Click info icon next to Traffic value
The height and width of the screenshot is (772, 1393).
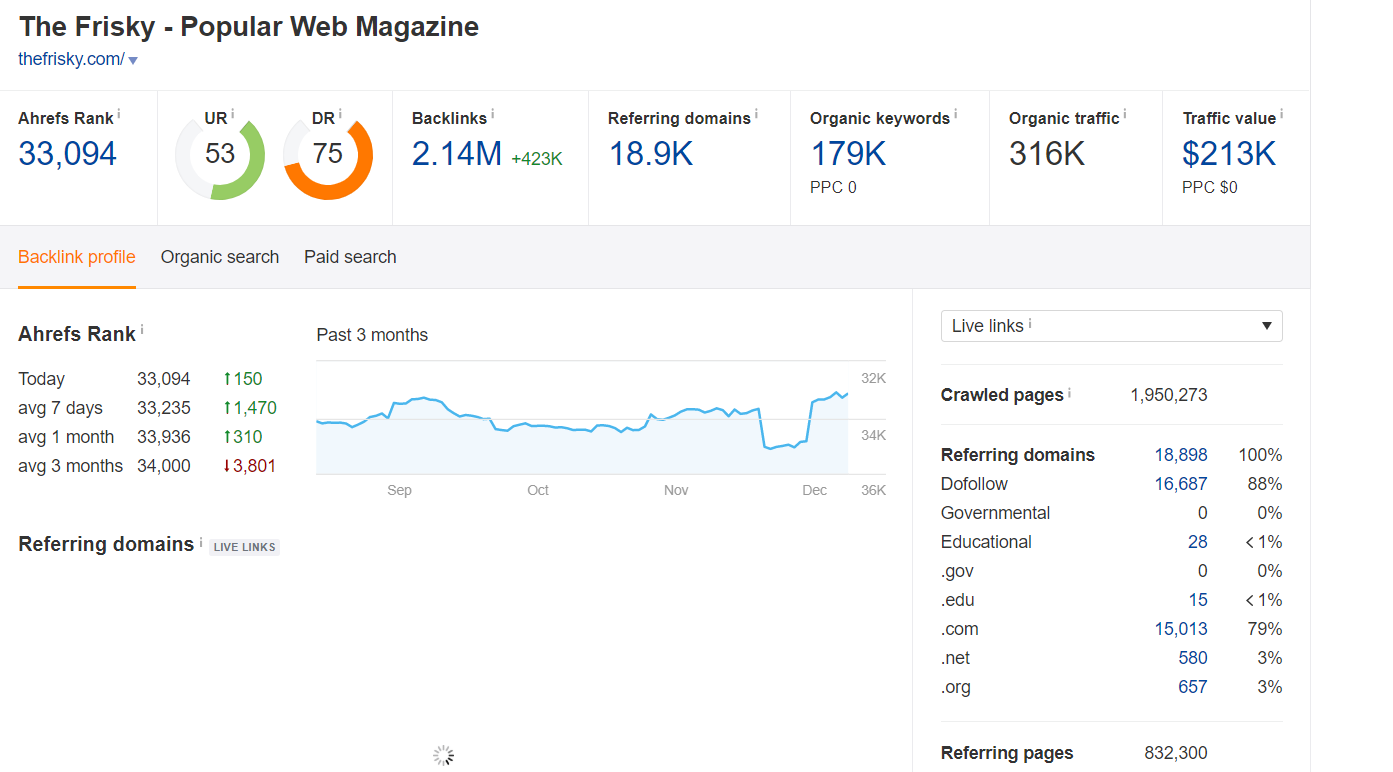[x=1282, y=115]
